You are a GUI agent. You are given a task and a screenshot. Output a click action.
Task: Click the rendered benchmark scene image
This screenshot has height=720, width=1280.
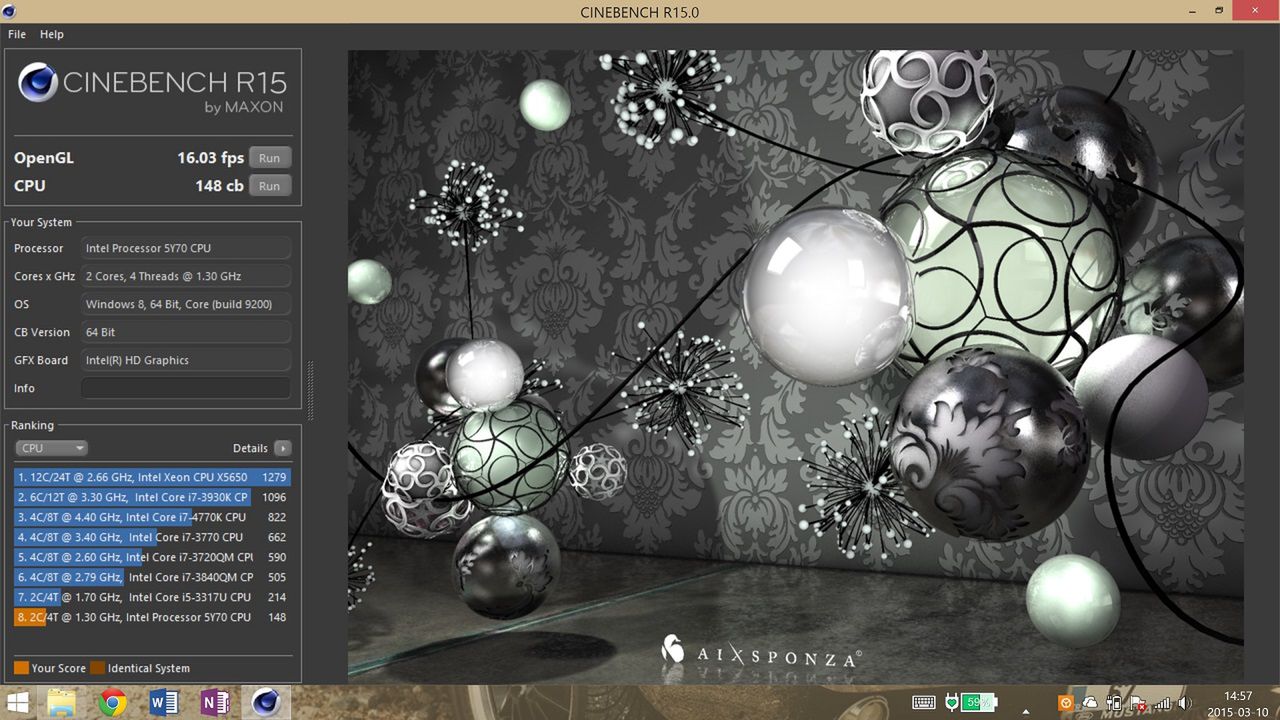coord(796,366)
